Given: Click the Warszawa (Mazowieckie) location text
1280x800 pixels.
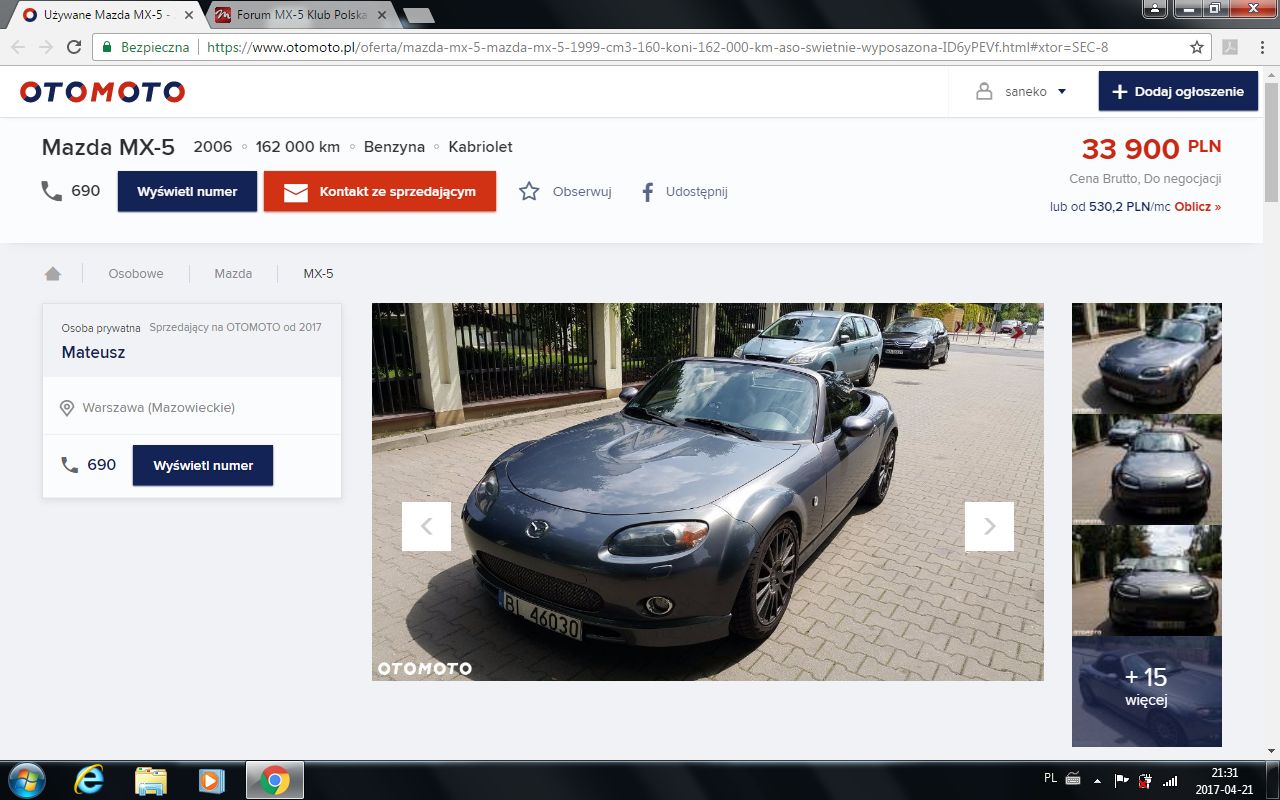Looking at the screenshot, I should pos(159,408).
